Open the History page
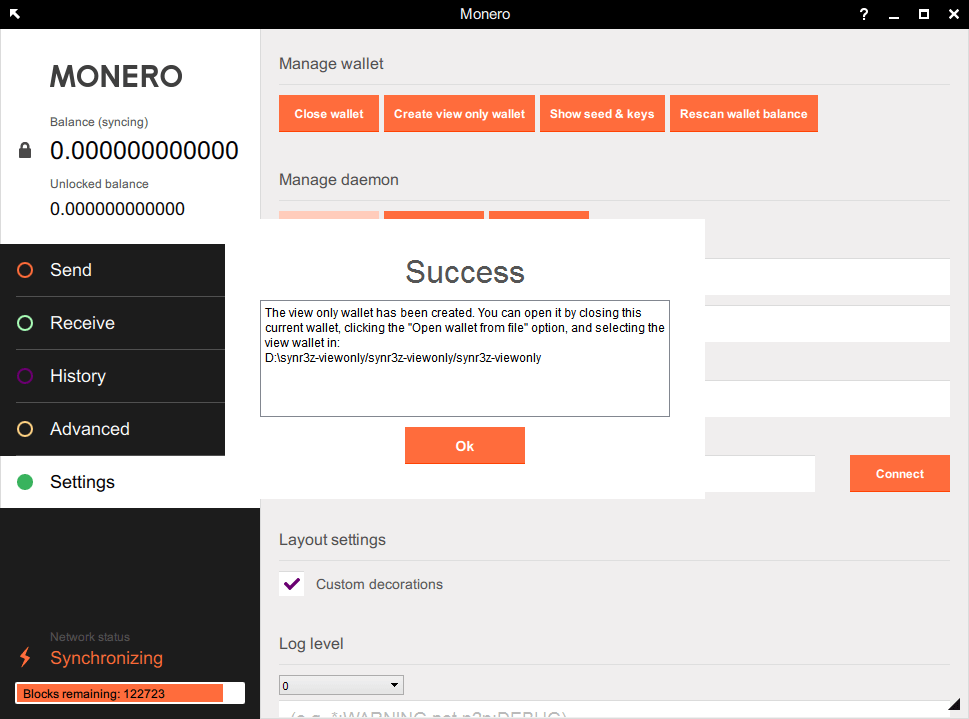Screen dimensions: 969x719 coord(112,377)
